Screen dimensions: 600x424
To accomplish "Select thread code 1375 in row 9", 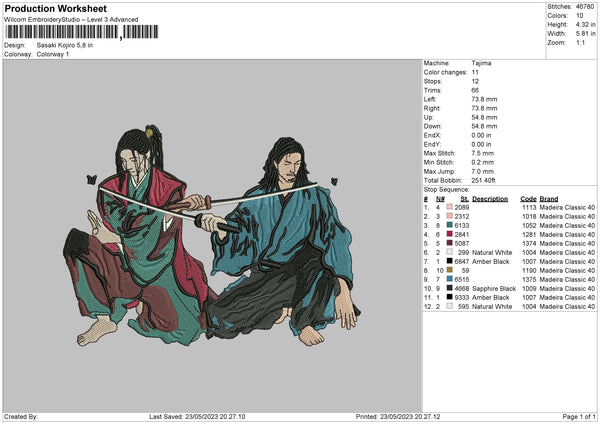I will click(530, 280).
